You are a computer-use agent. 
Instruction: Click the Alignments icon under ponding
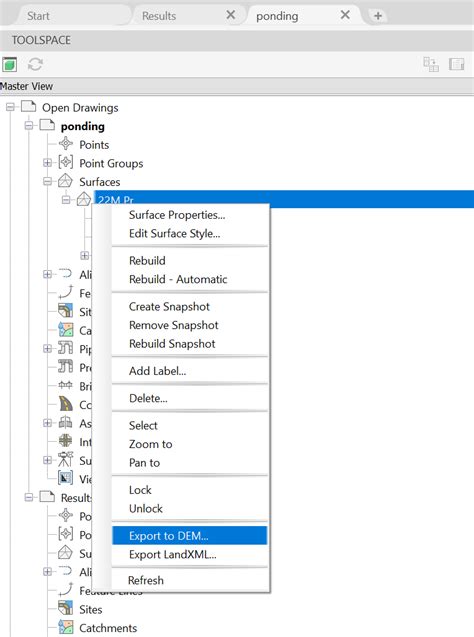tap(65, 274)
